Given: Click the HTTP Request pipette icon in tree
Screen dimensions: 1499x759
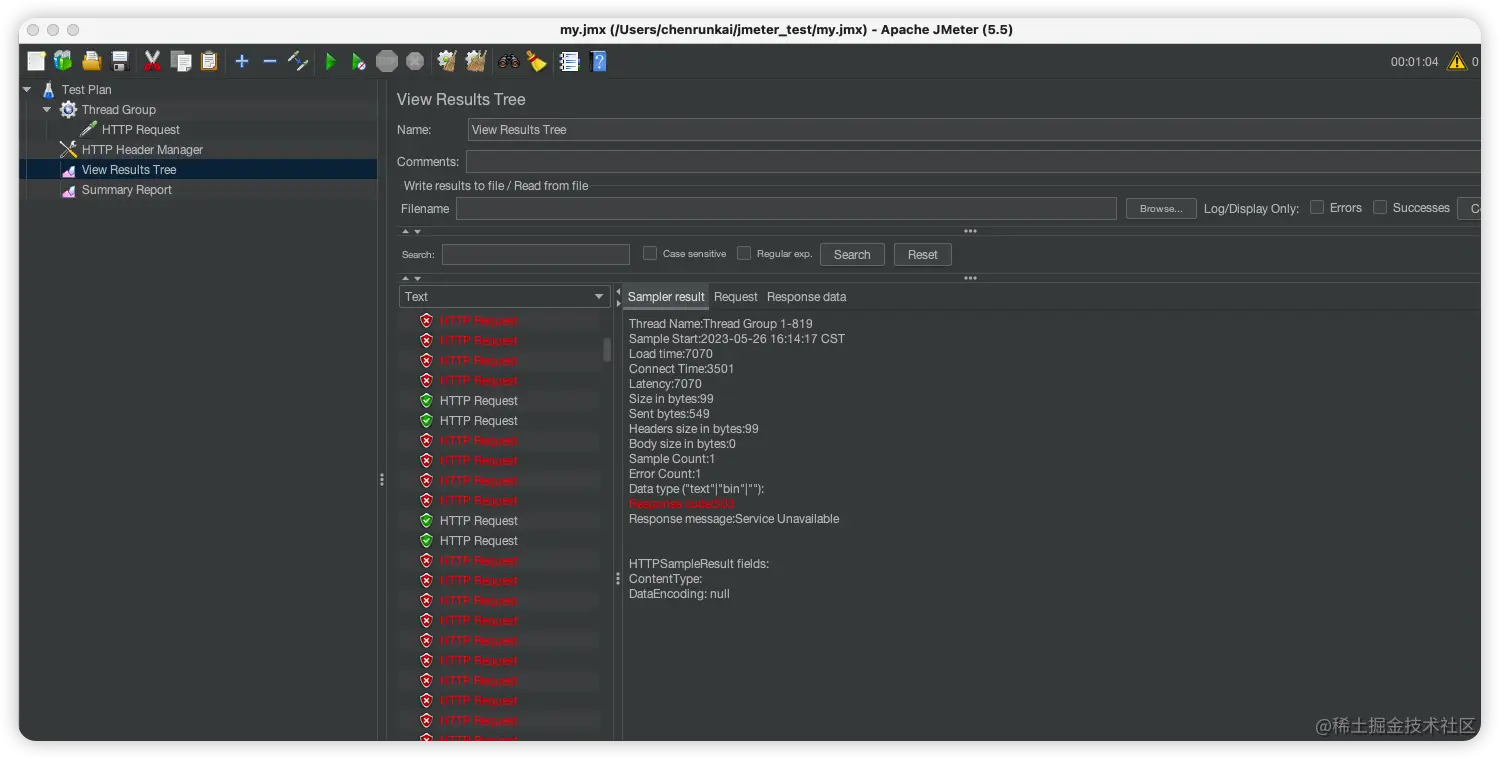Looking at the screenshot, I should (88, 130).
